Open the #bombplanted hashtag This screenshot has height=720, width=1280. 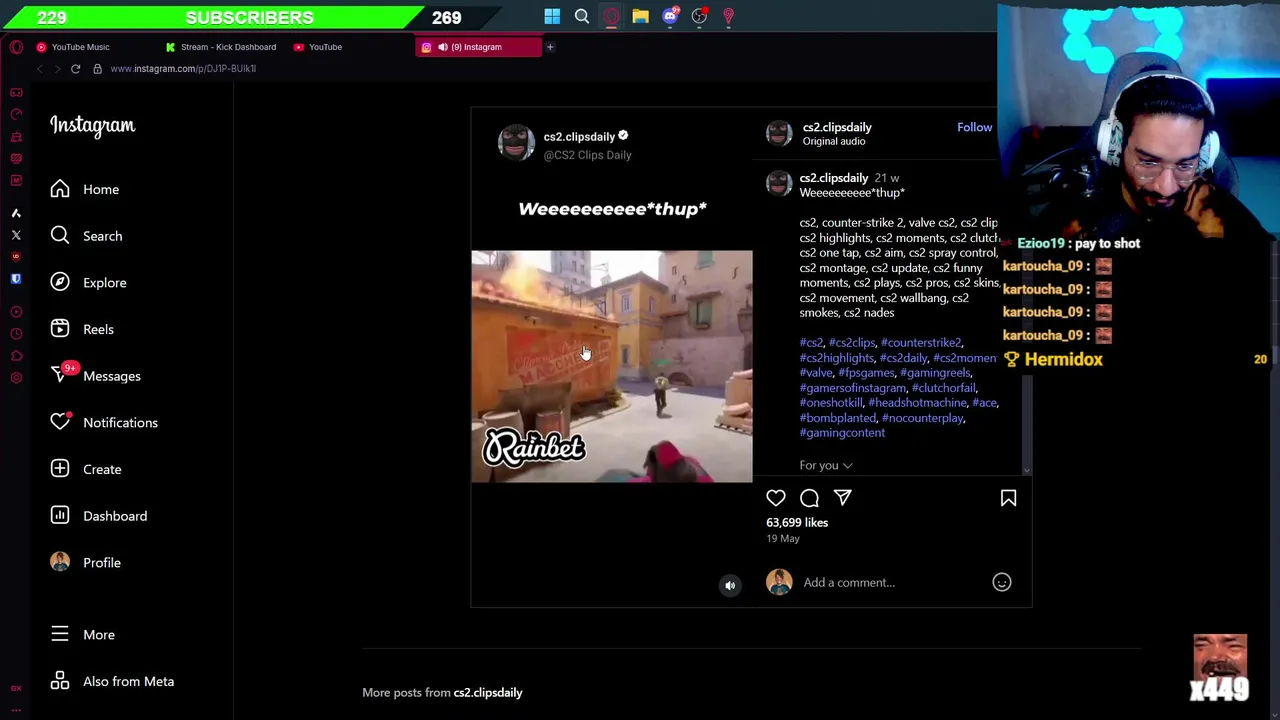838,418
